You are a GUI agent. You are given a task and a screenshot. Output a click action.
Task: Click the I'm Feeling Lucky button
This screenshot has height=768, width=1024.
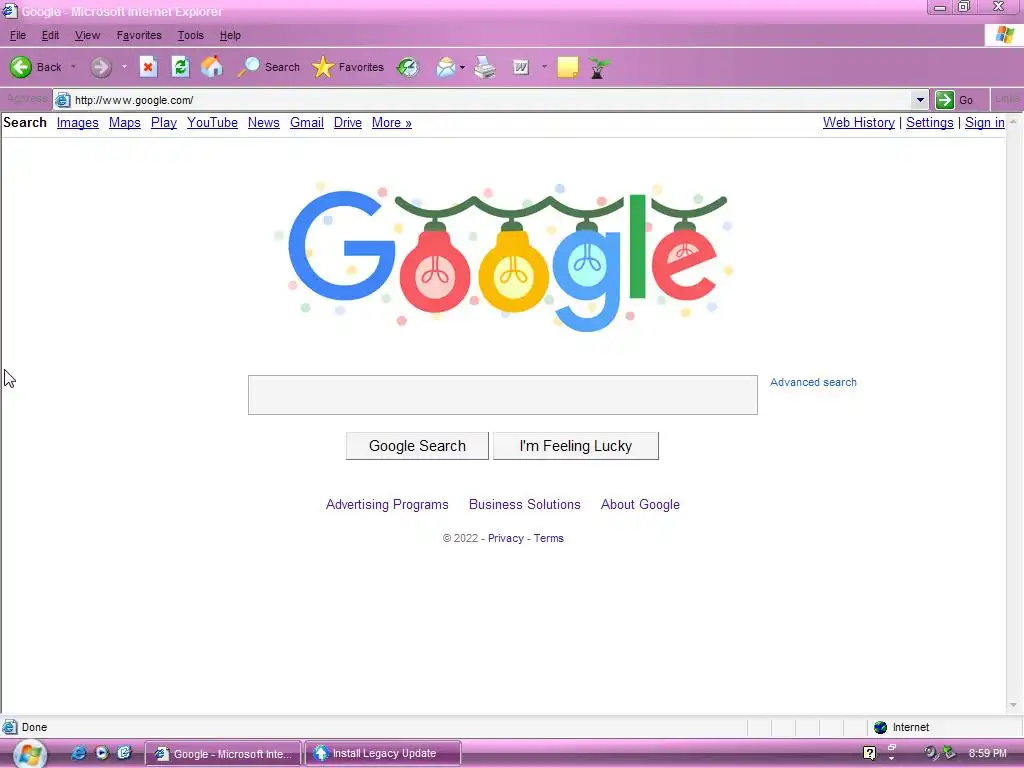(576, 446)
